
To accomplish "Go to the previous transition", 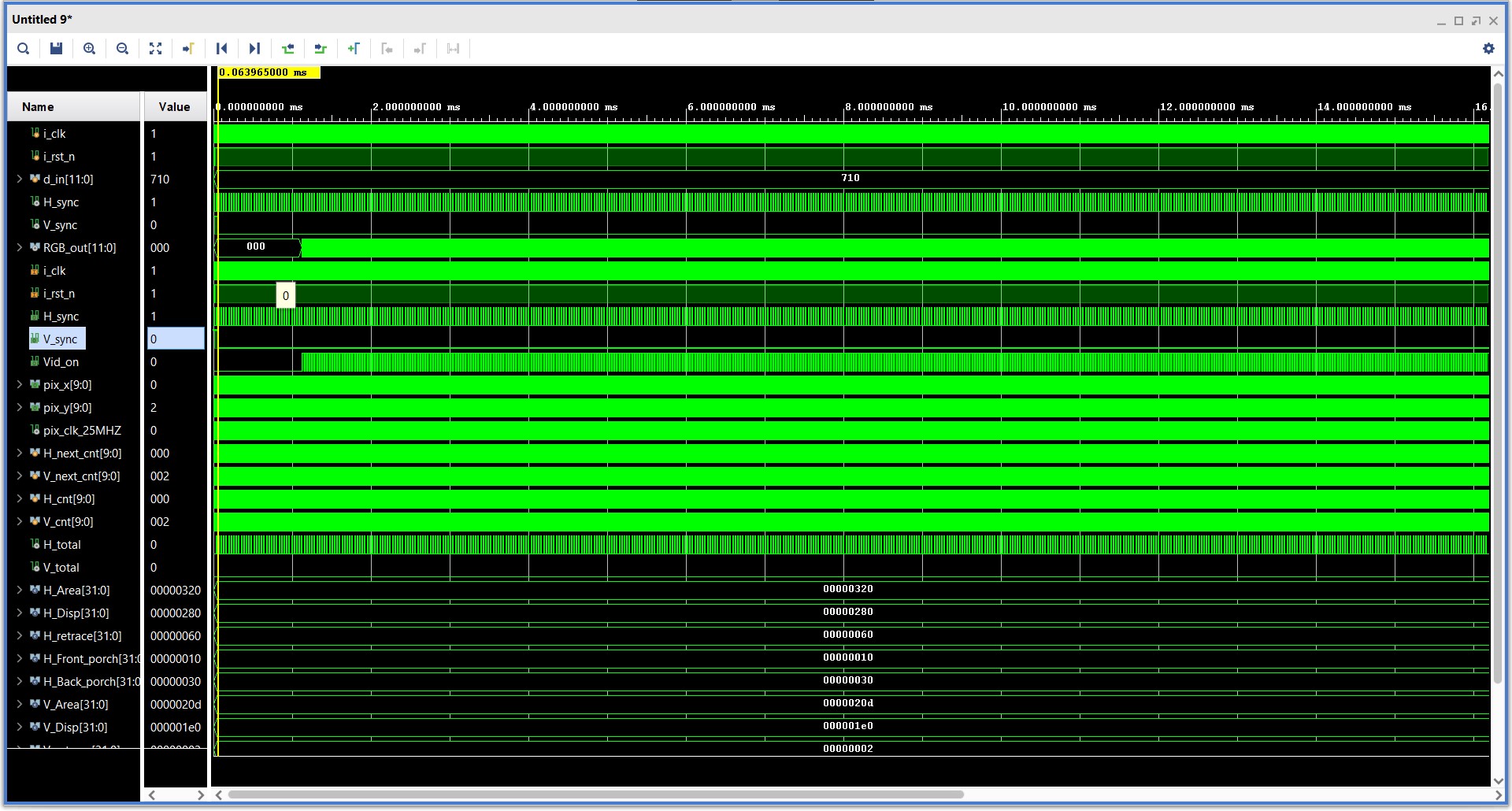I will (287, 49).
